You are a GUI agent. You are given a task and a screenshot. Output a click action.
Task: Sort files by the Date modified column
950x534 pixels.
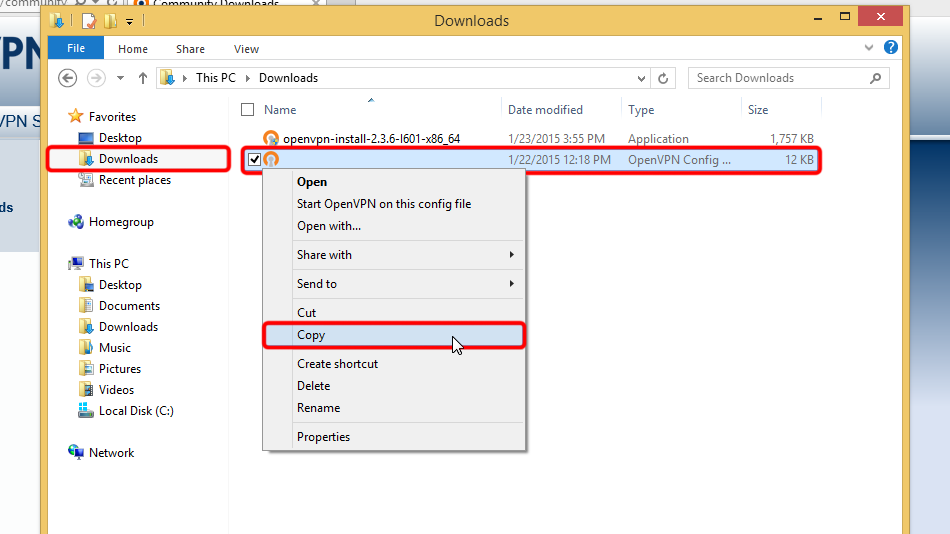(545, 110)
